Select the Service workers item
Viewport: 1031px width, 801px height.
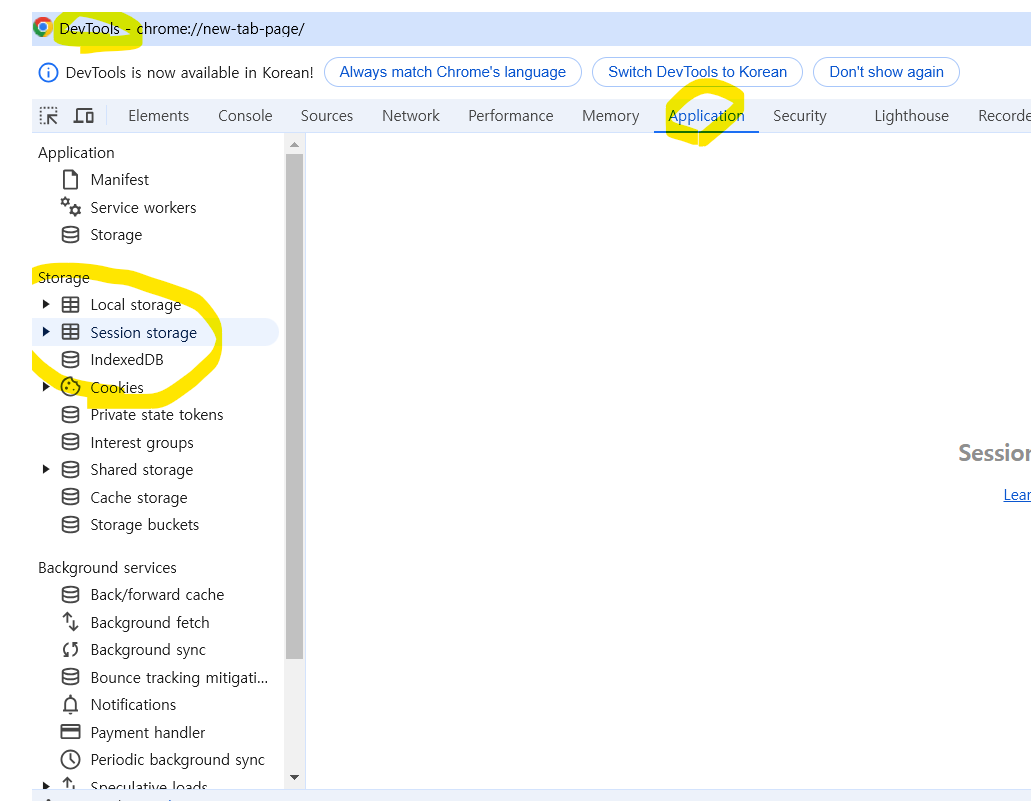click(143, 208)
